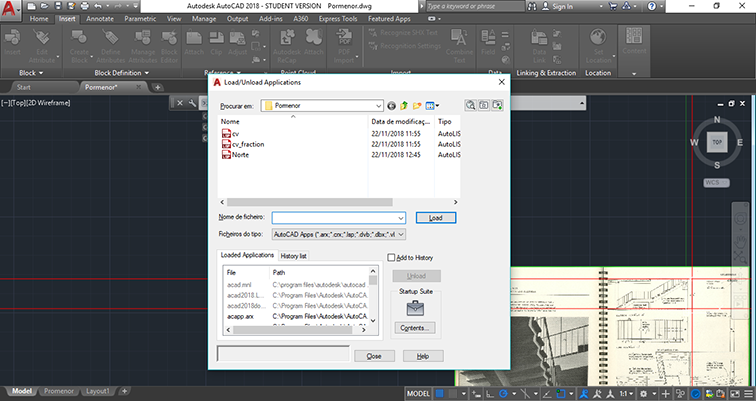Select the cv LISP file
756x401 pixels.
point(230,134)
